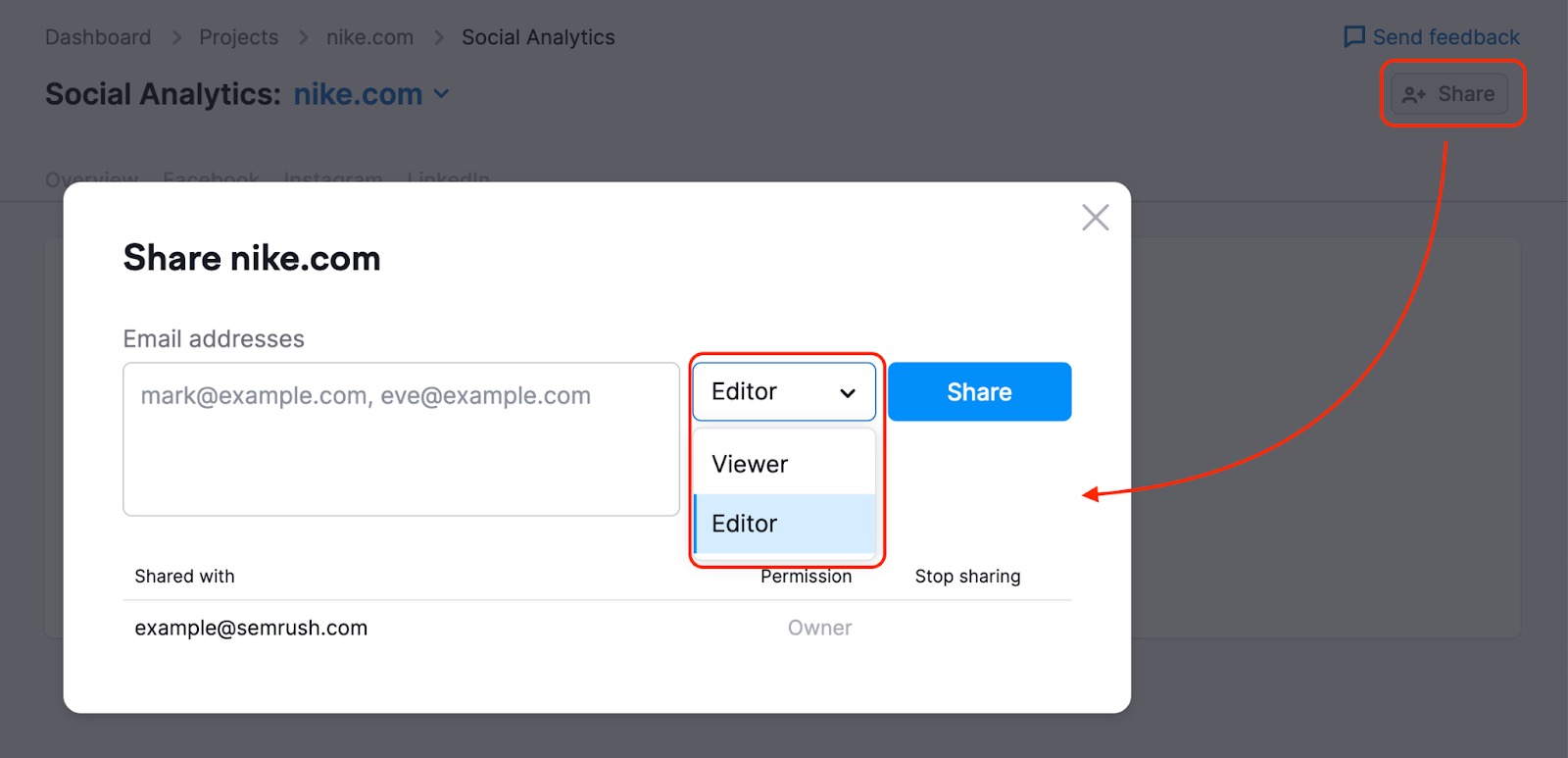Image resolution: width=1568 pixels, height=758 pixels.
Task: Open the Editor permission dropdown
Action: click(x=784, y=392)
